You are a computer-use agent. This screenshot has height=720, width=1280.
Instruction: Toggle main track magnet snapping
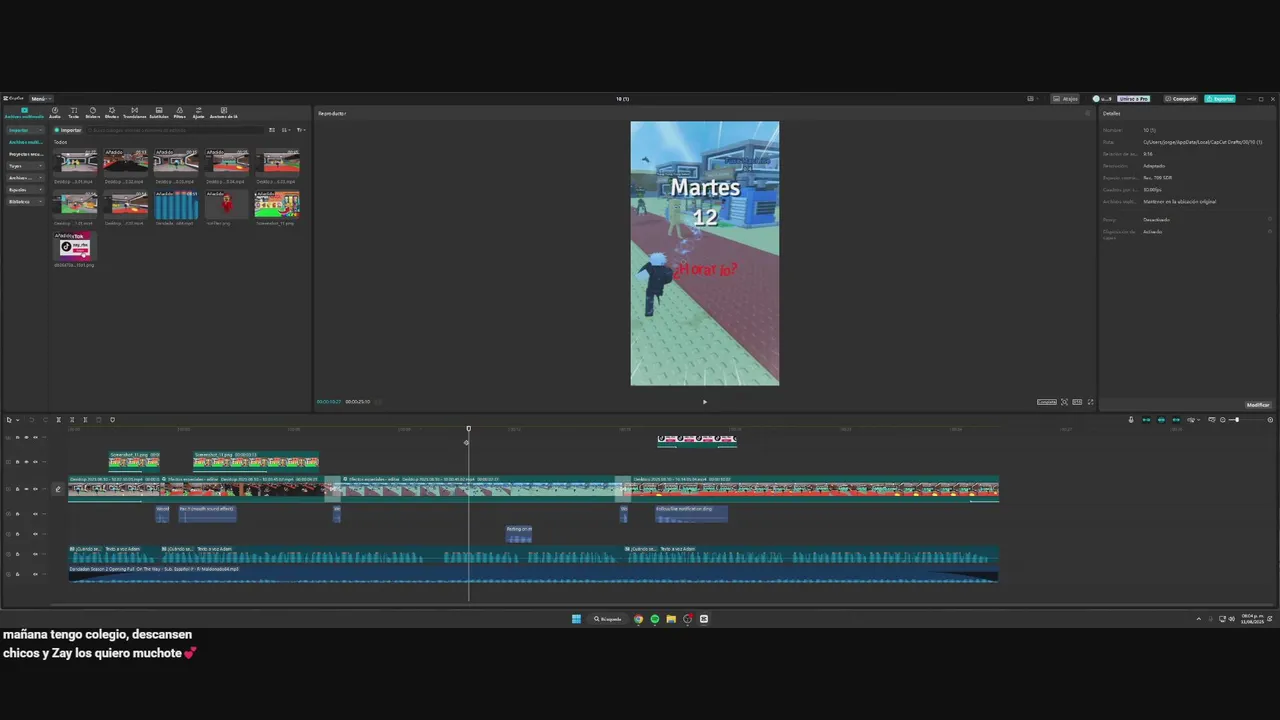1146,420
